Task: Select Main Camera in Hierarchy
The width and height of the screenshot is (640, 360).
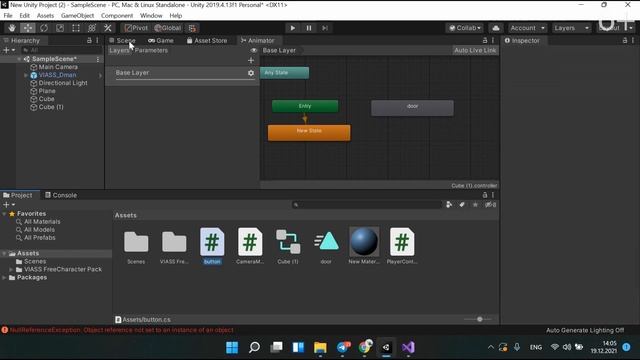Action: 58,67
